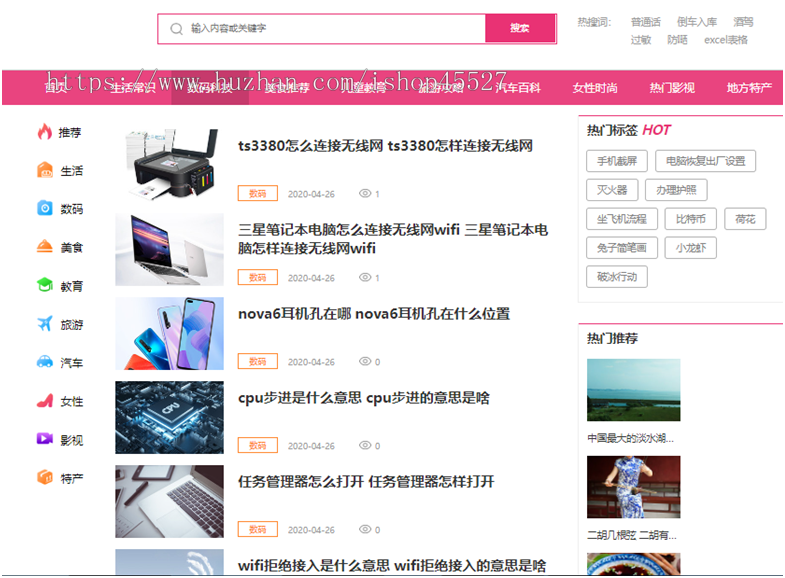This screenshot has height=578, width=785.
Task: Open the article nova6耳机孔在哪
Action: point(374,314)
